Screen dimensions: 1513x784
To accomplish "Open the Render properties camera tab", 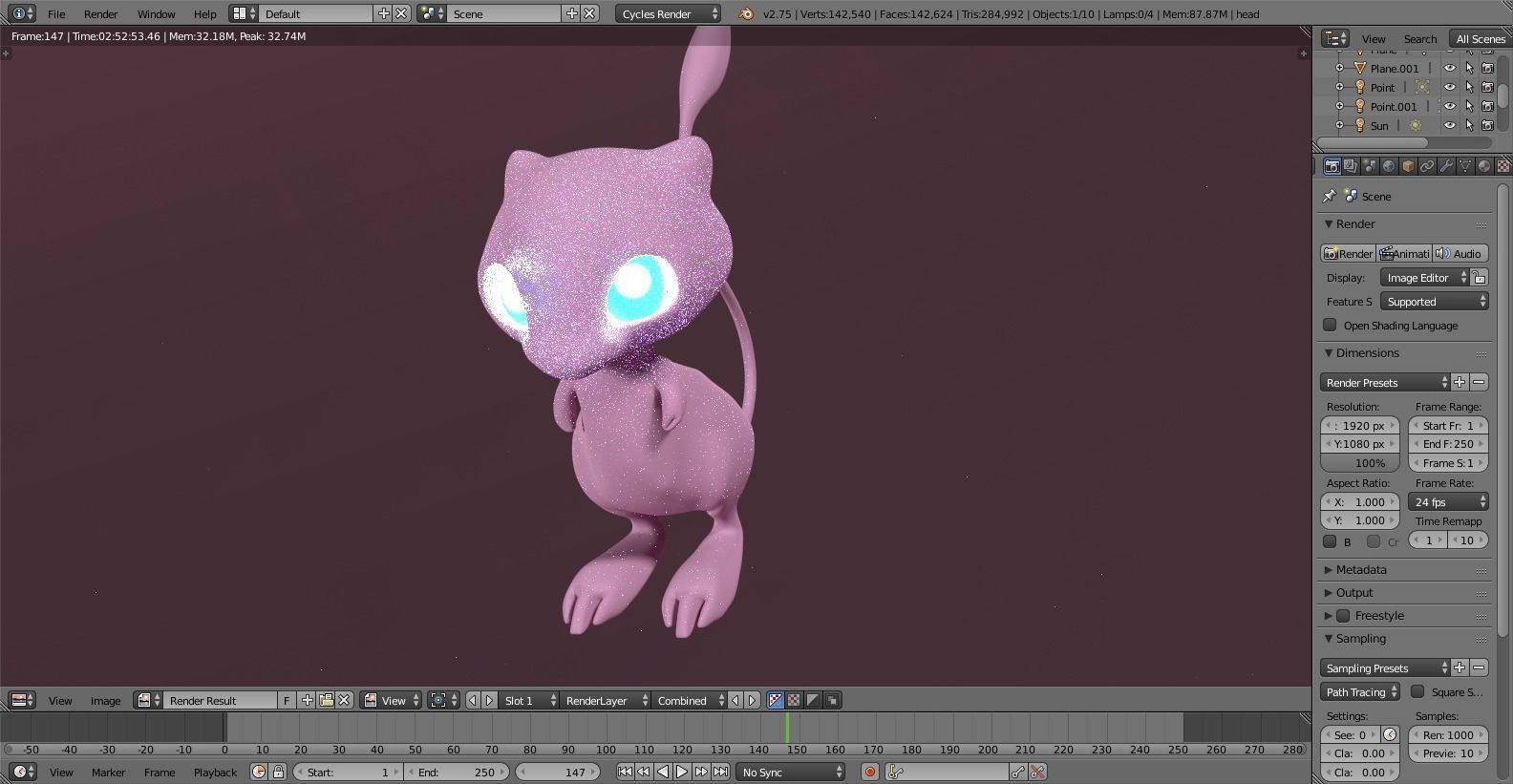I will click(1332, 166).
